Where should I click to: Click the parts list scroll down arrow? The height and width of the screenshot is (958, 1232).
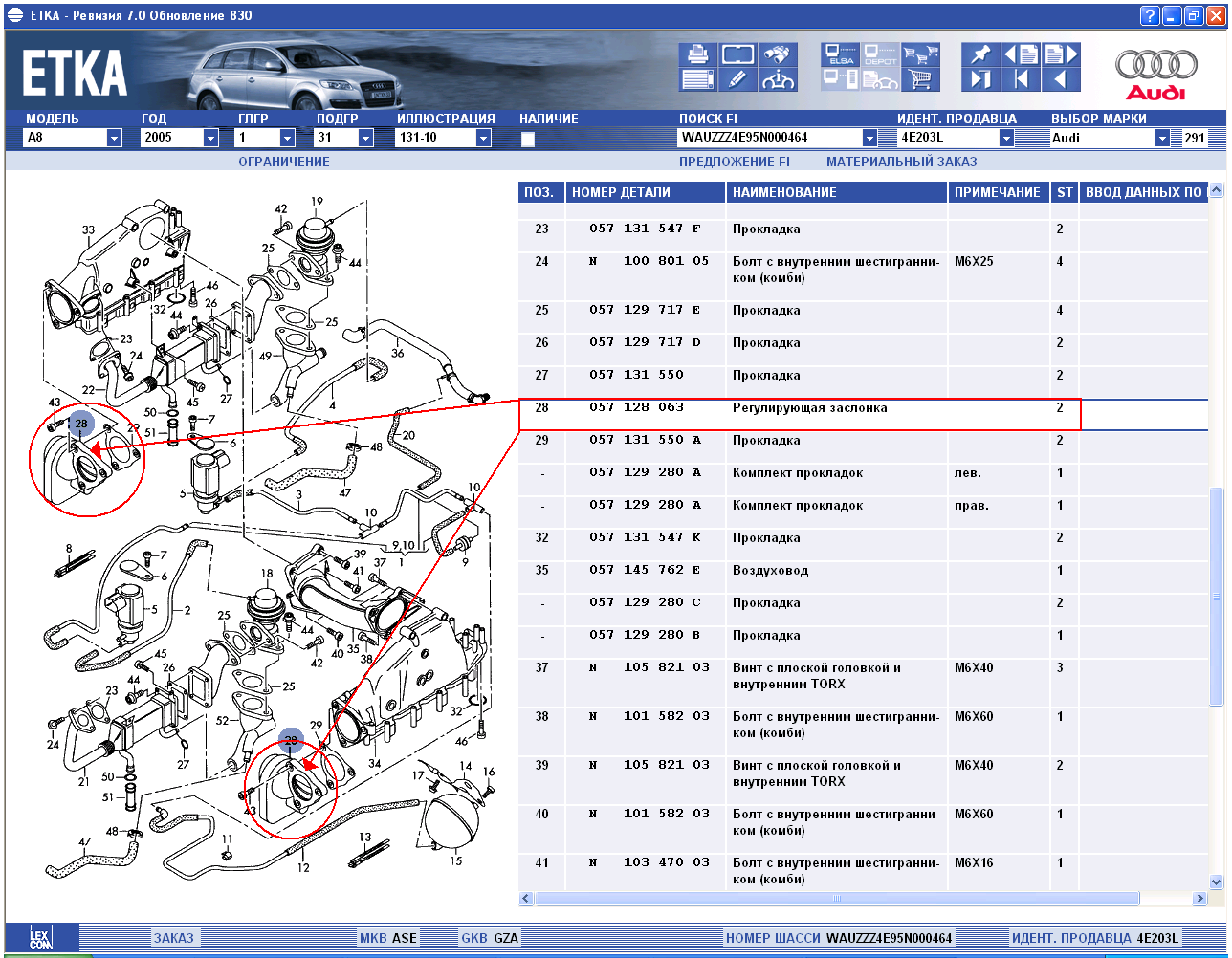pos(1217,882)
